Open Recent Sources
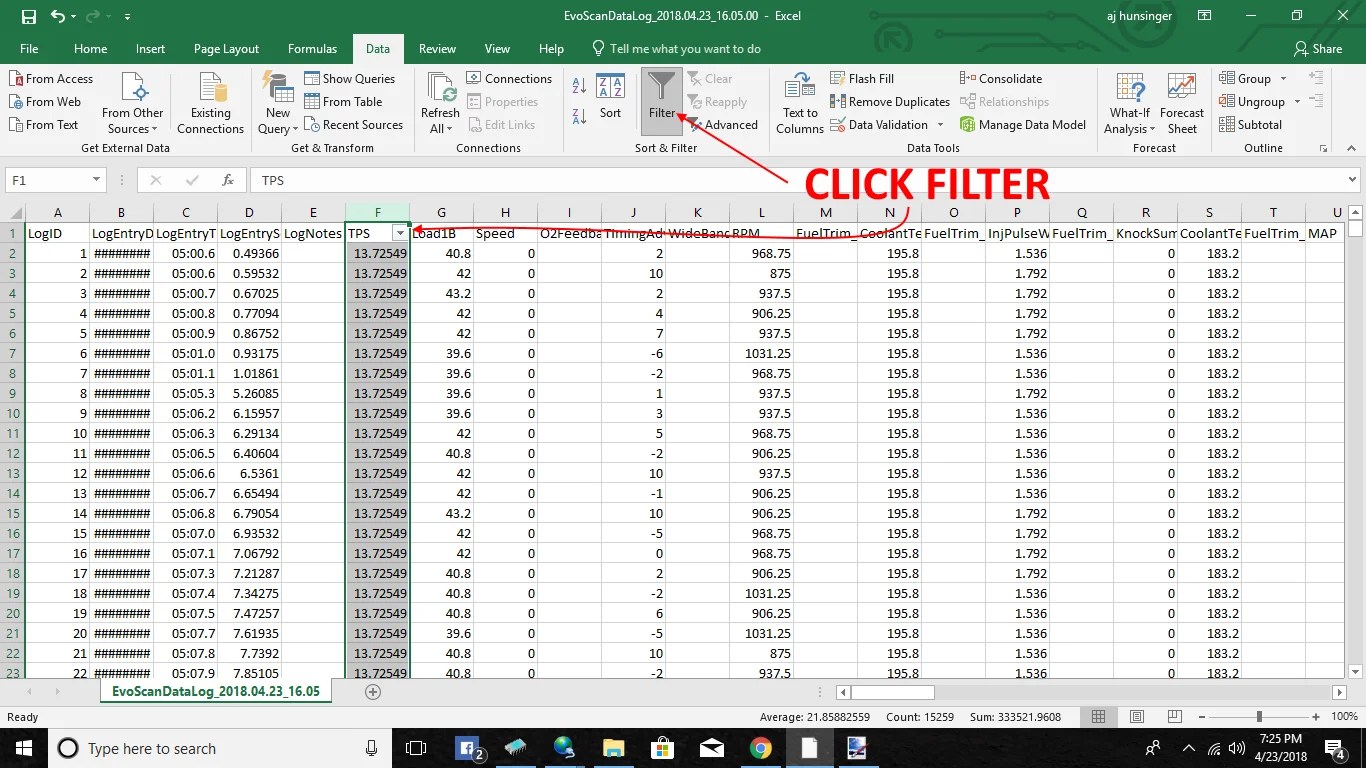 coord(354,125)
